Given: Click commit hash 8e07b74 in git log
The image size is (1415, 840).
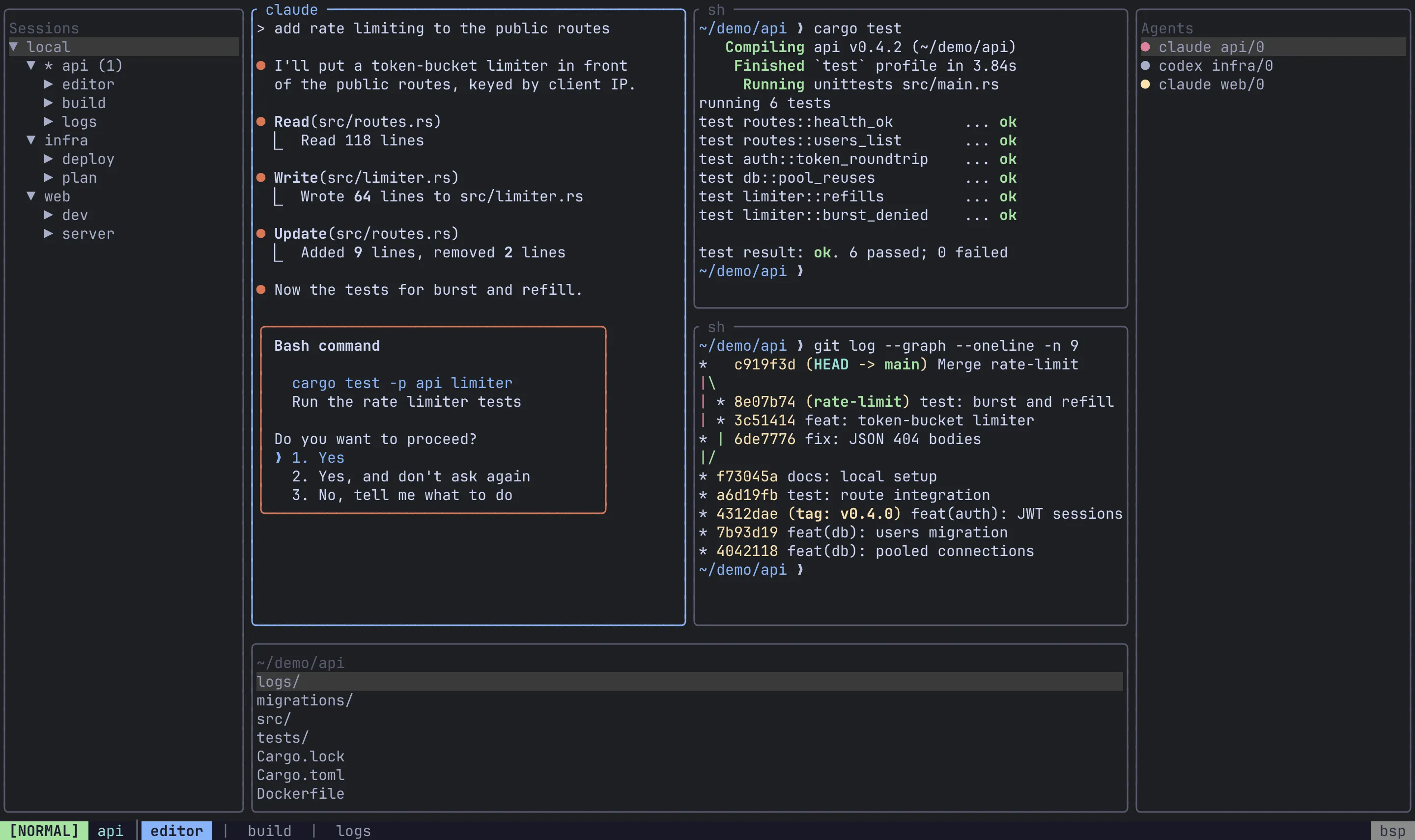Looking at the screenshot, I should (x=764, y=401).
